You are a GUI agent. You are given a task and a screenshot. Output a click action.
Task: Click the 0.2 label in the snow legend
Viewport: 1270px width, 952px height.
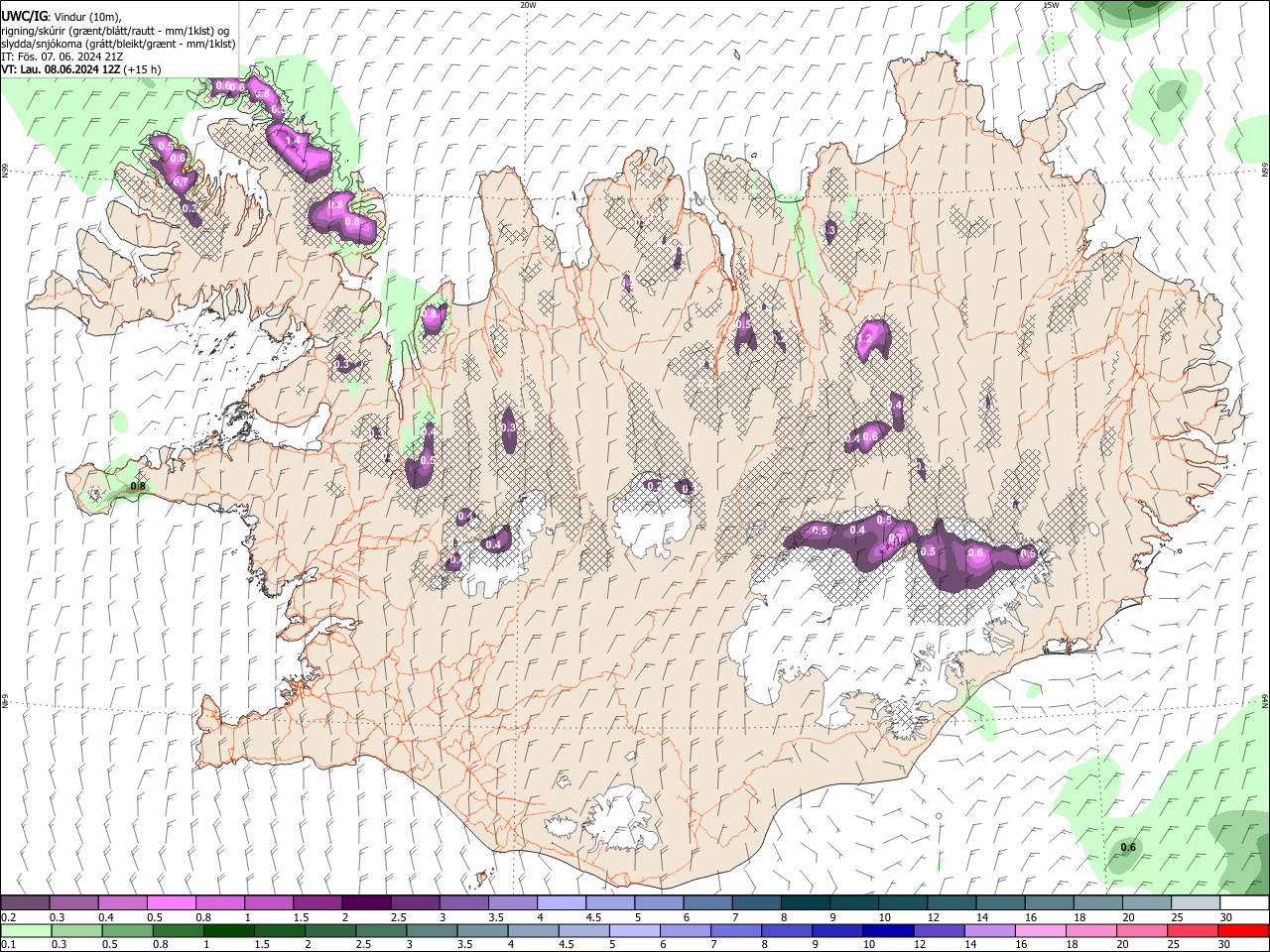pos(7,917)
